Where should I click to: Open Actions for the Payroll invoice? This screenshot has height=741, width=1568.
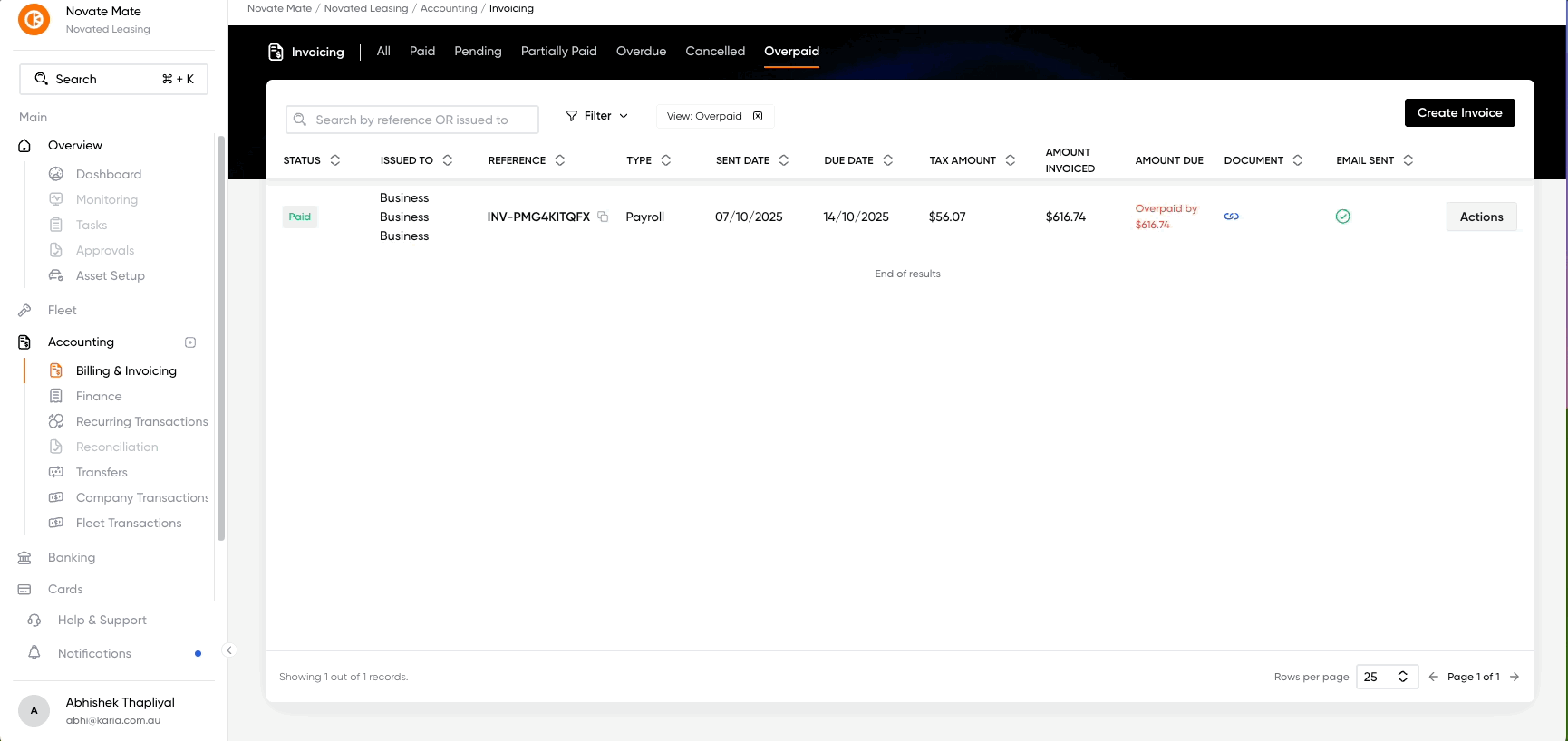(x=1481, y=217)
